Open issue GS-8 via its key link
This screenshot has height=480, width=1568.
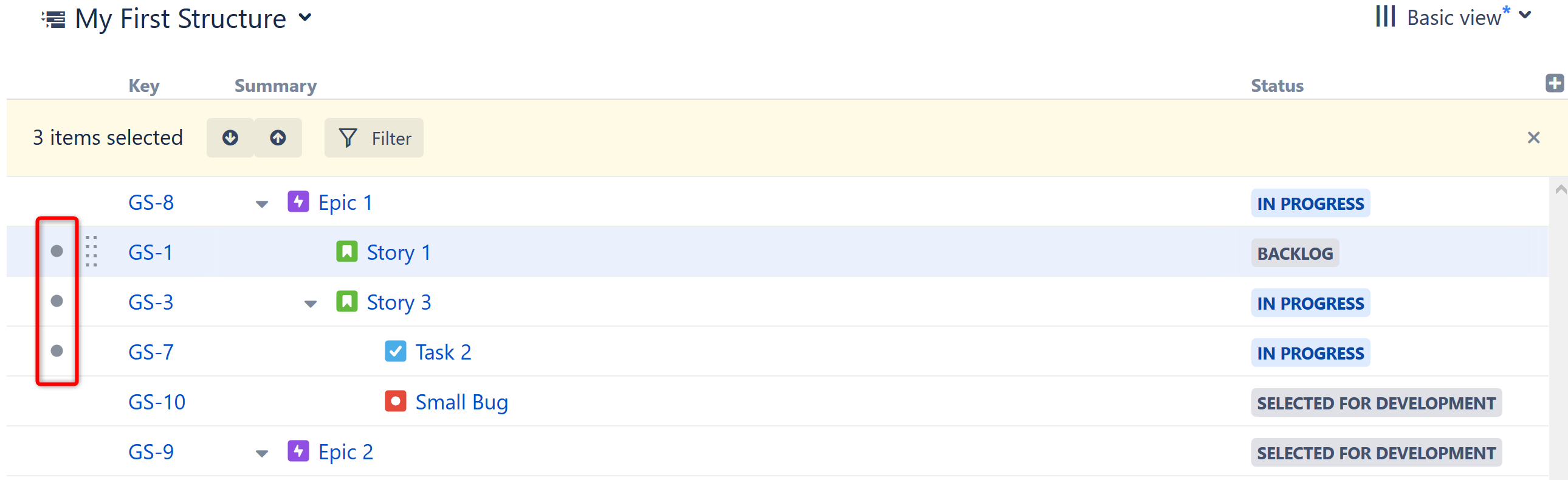pos(151,201)
